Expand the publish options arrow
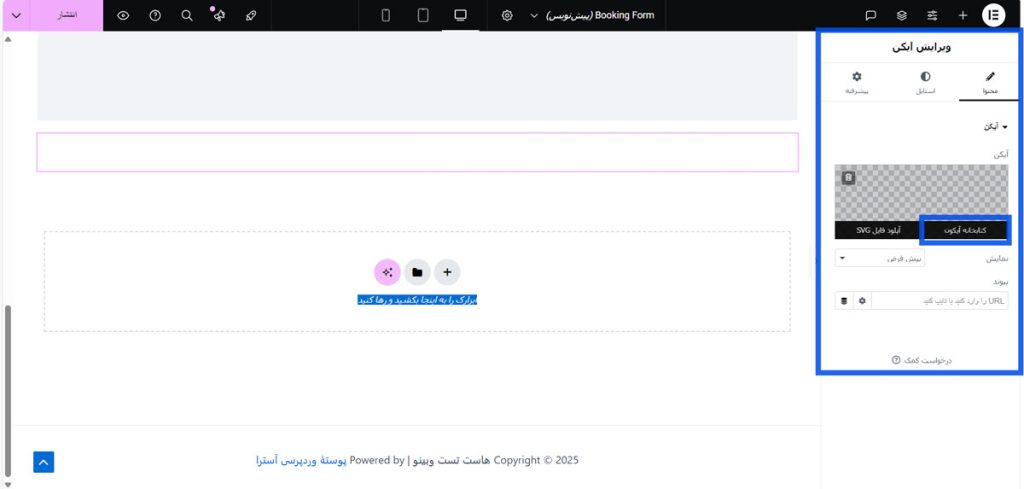The height and width of the screenshot is (489, 1024). pyautogui.click(x=15, y=15)
